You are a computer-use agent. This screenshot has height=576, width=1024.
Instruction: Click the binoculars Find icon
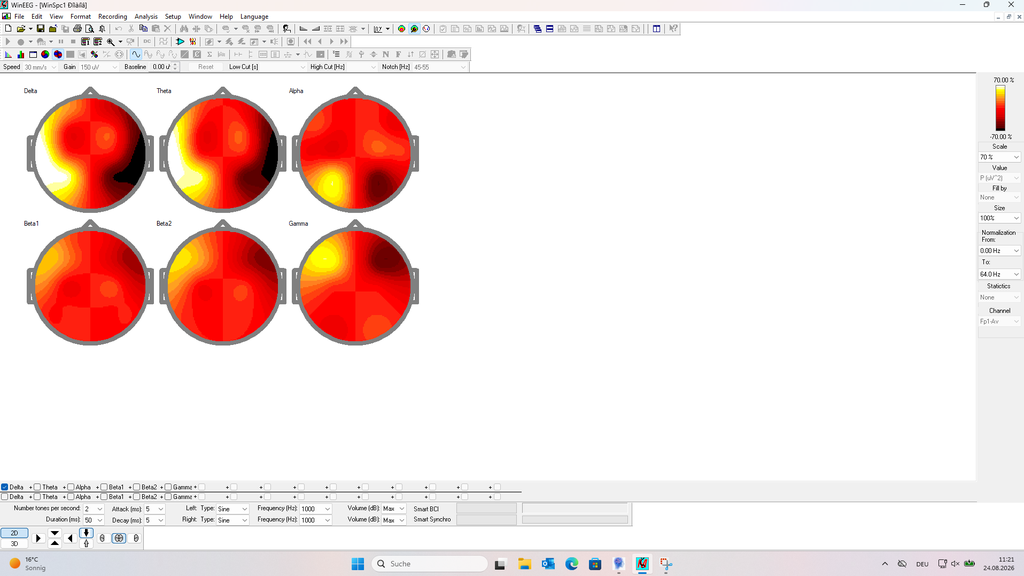[x=184, y=29]
